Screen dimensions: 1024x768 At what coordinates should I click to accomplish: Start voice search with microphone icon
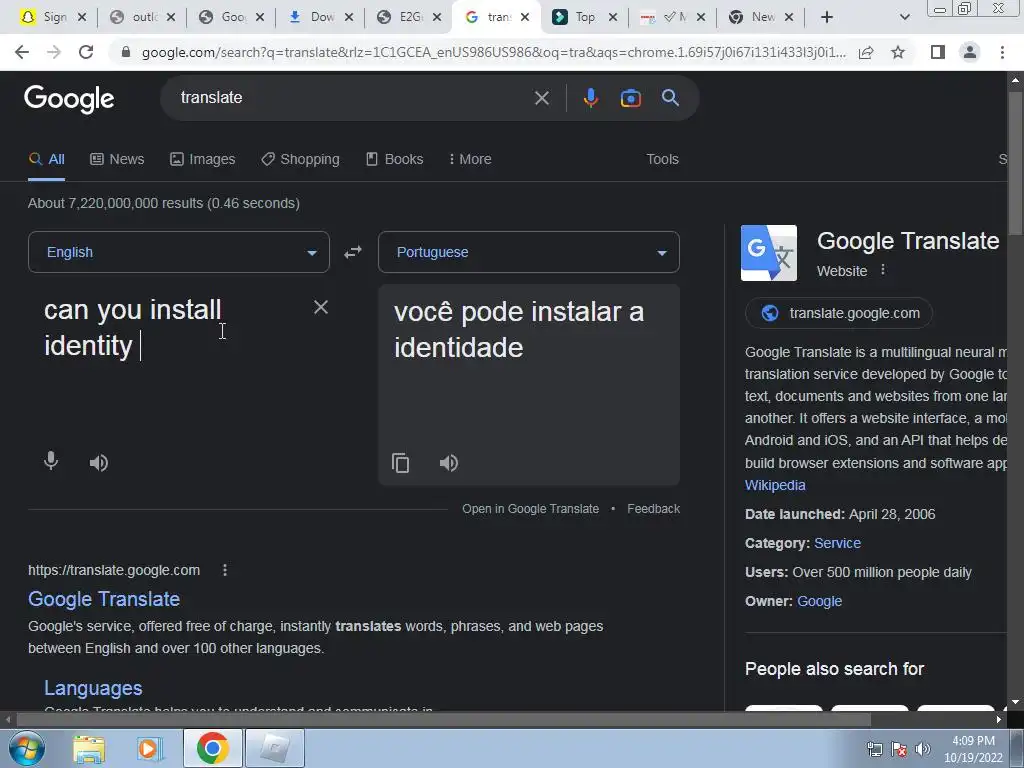(590, 98)
